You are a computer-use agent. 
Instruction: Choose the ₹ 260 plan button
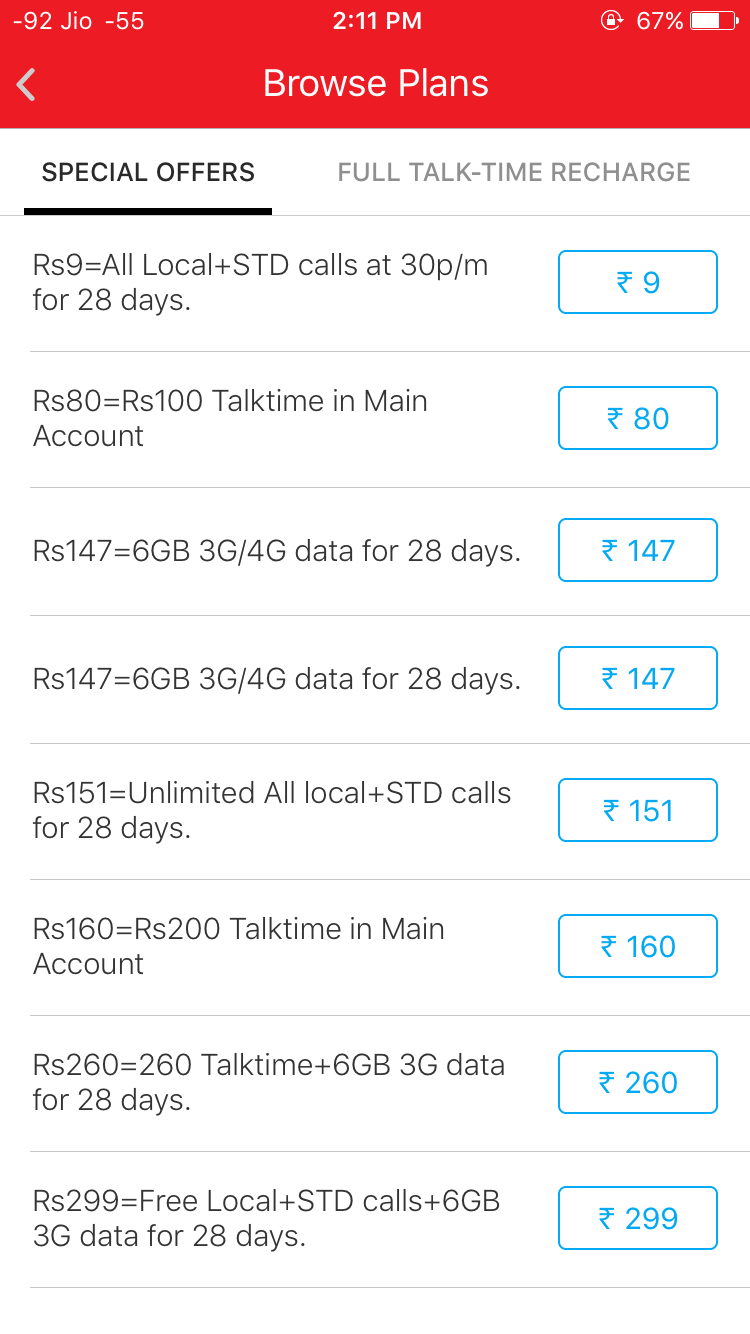click(x=637, y=1082)
